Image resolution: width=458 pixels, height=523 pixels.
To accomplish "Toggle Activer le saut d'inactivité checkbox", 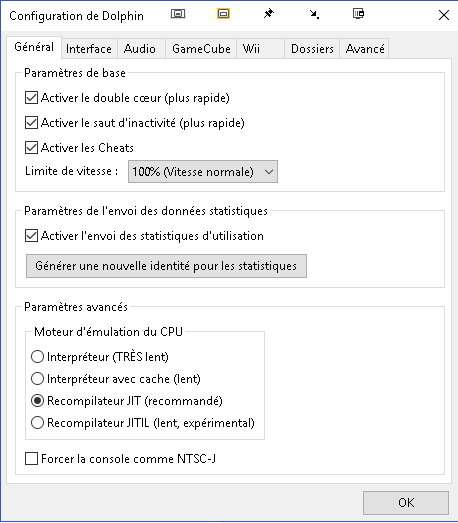I will [31, 123].
